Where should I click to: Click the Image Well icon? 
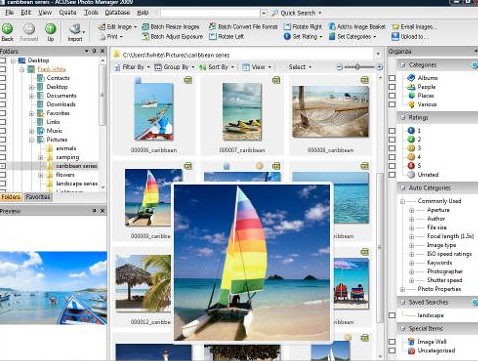point(411,342)
